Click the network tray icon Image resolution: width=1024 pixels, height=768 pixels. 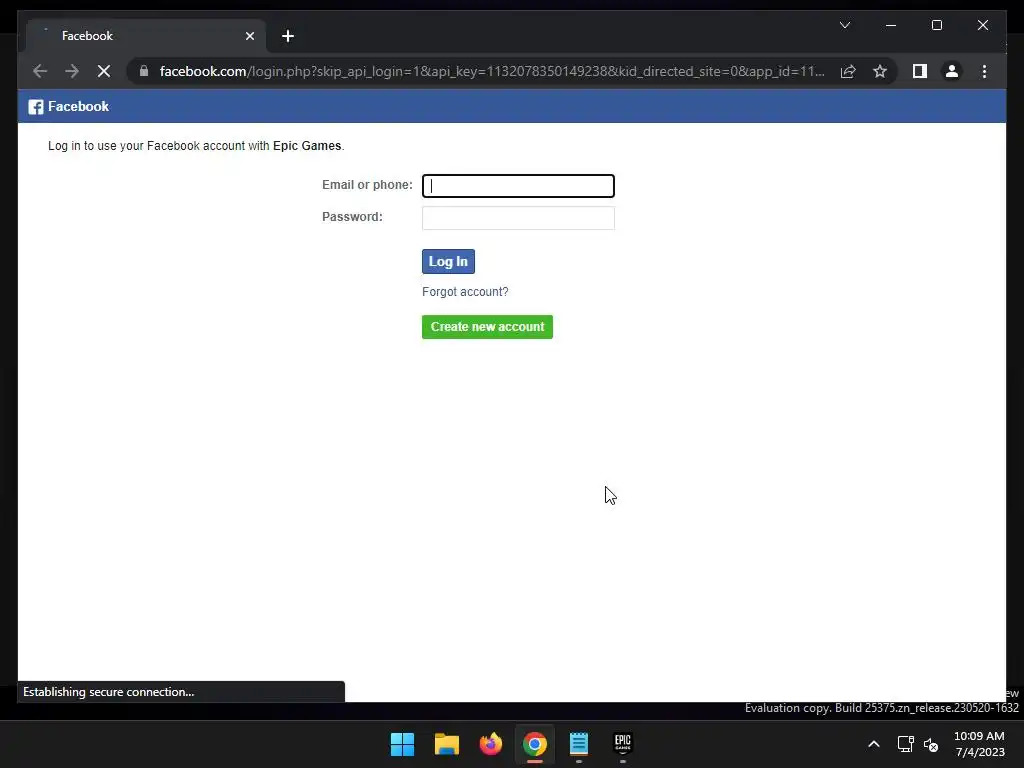coord(905,744)
